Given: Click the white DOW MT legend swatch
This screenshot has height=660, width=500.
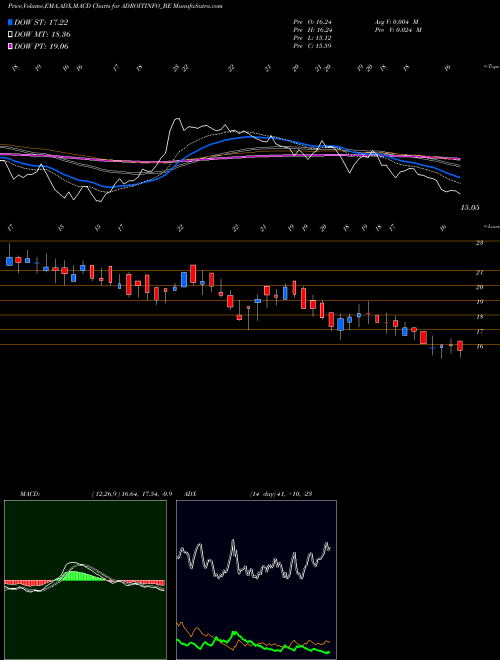Looking at the screenshot, I should pos(10,35).
